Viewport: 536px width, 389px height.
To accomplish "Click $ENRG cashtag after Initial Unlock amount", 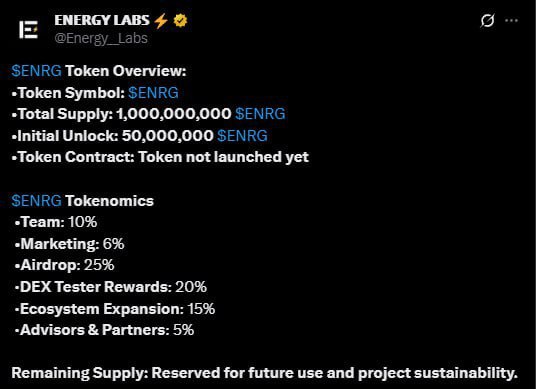I will pos(242,136).
